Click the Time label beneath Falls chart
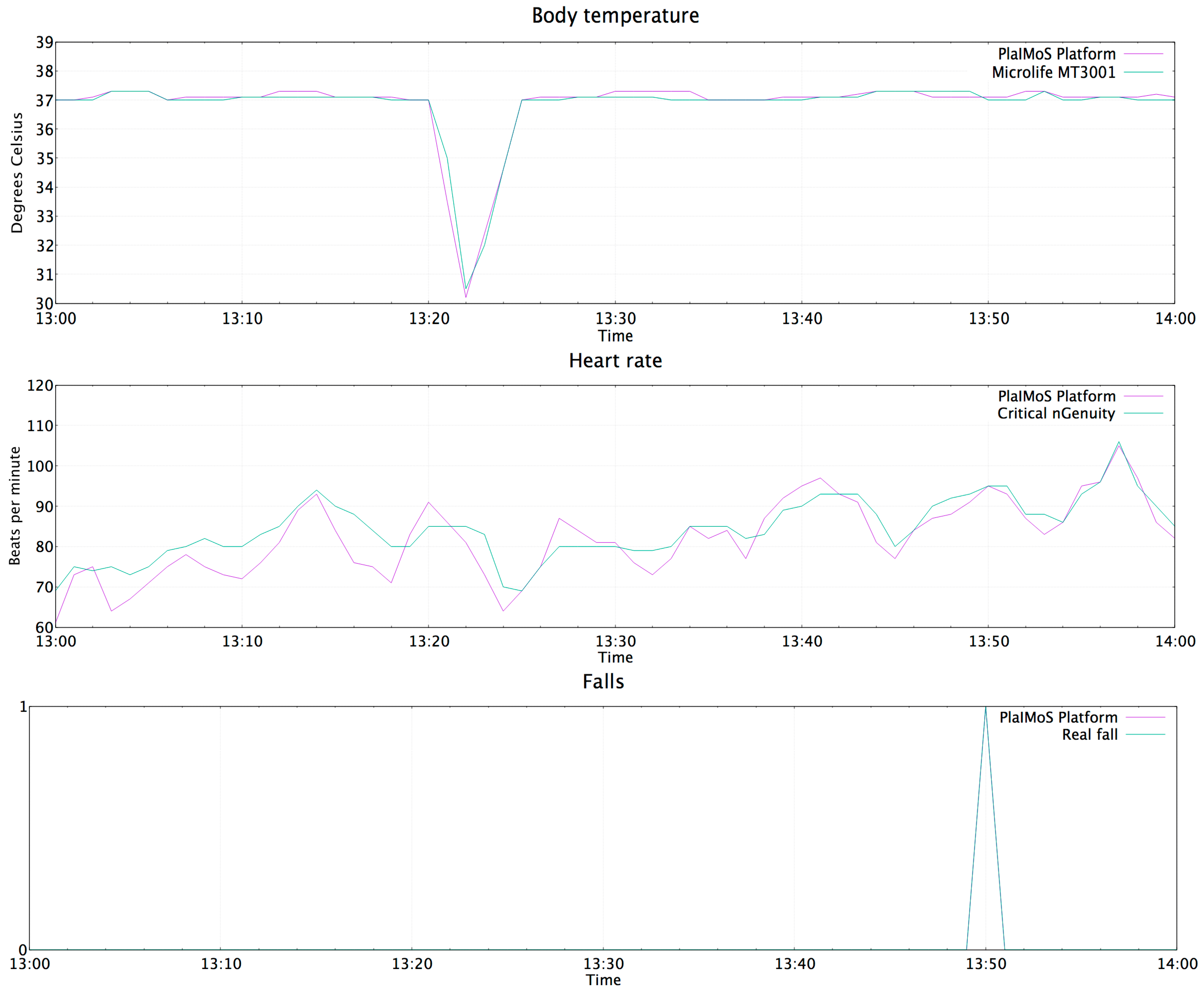Screen dimensions: 1204x993 click(603, 980)
